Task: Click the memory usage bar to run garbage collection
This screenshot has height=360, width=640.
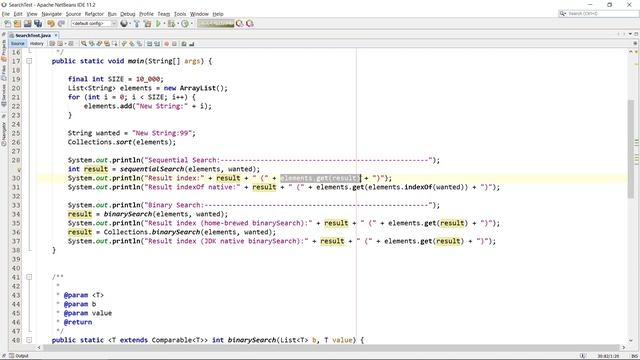Action: 216,24
